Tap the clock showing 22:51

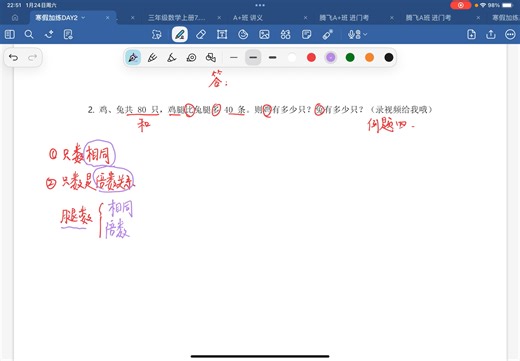coord(14,5)
